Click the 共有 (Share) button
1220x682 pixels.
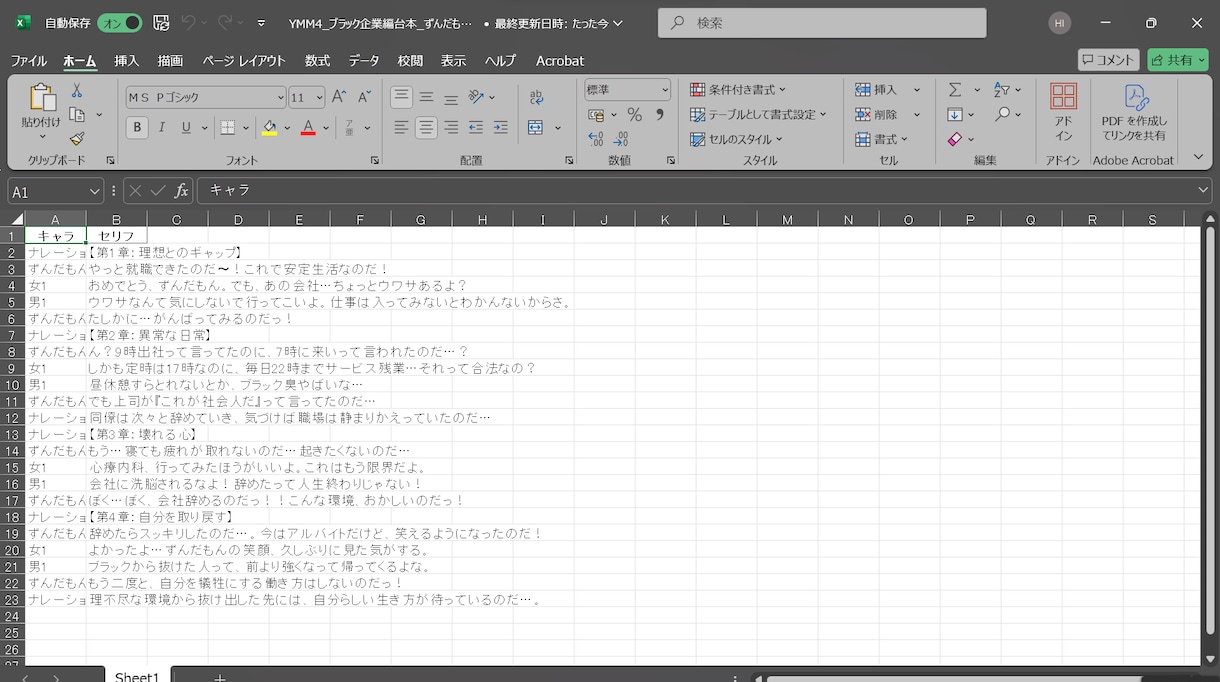[1178, 60]
